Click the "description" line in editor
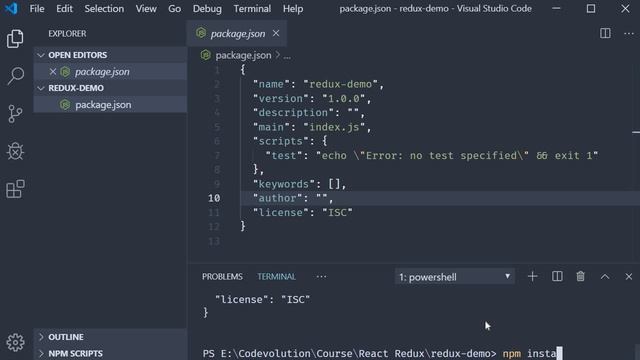This screenshot has width=640, height=360. [309, 113]
